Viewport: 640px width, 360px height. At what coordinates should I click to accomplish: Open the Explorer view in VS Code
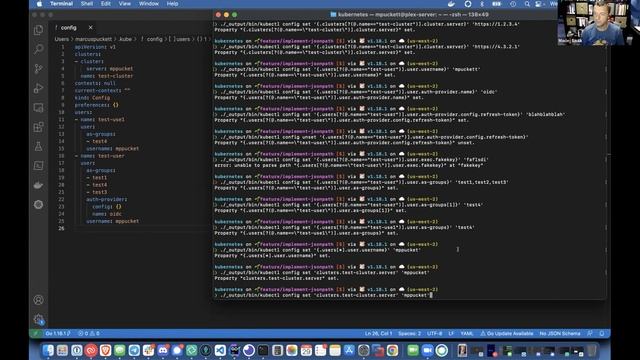(39, 30)
